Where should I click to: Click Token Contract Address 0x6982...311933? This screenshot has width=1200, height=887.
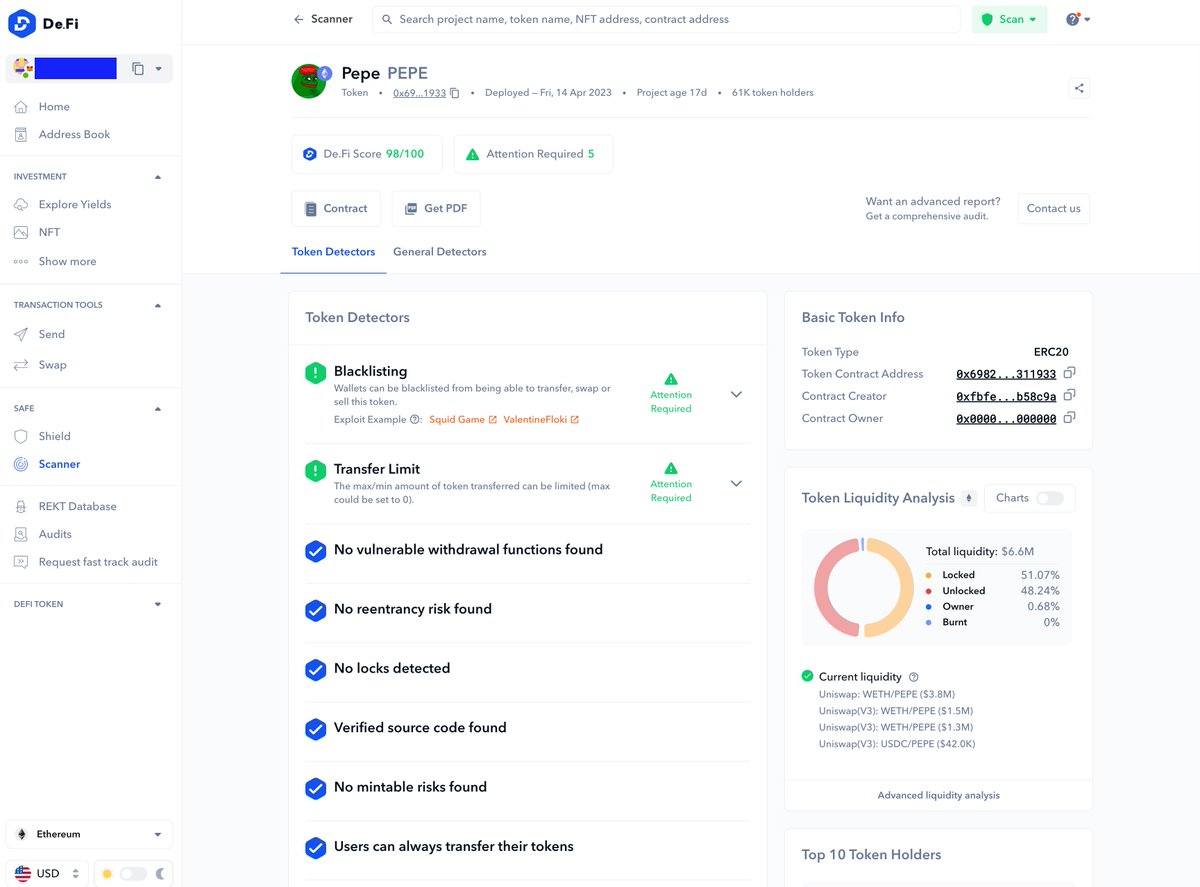1006,374
